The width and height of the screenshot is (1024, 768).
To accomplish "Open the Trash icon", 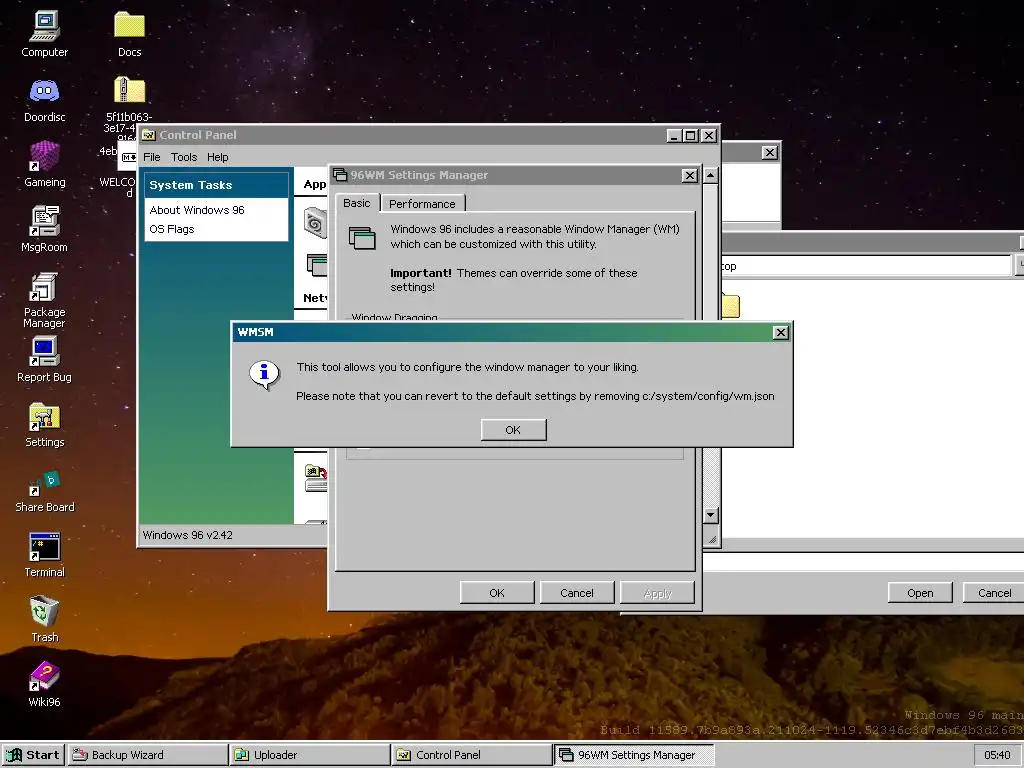I will 44,611.
